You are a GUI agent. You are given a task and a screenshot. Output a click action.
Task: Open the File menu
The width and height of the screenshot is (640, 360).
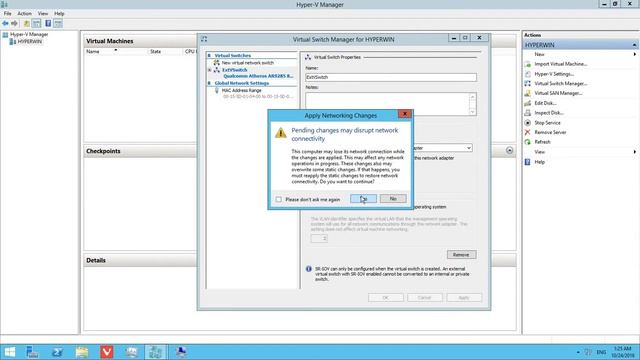pos(7,13)
